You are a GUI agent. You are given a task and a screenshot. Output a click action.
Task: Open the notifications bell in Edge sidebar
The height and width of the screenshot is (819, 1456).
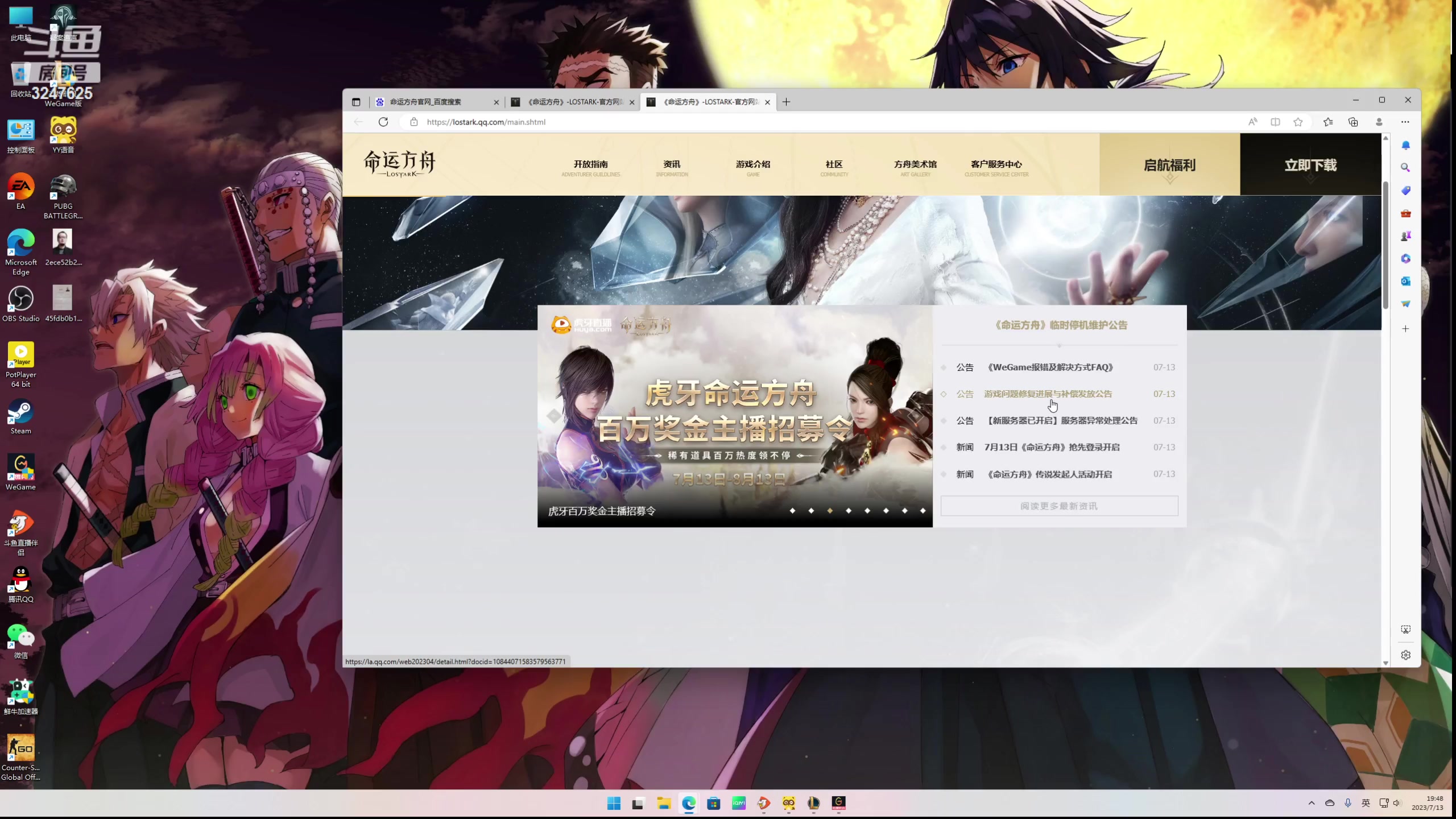click(1405, 146)
